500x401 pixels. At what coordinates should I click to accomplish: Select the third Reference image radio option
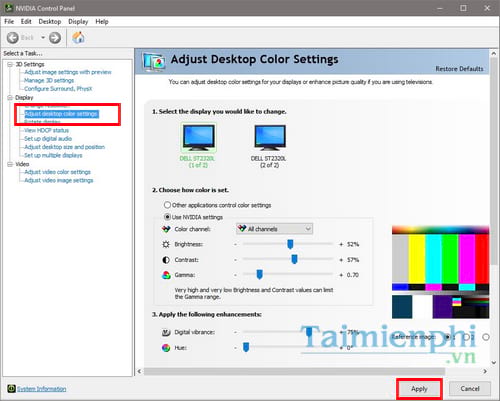coord(486,337)
